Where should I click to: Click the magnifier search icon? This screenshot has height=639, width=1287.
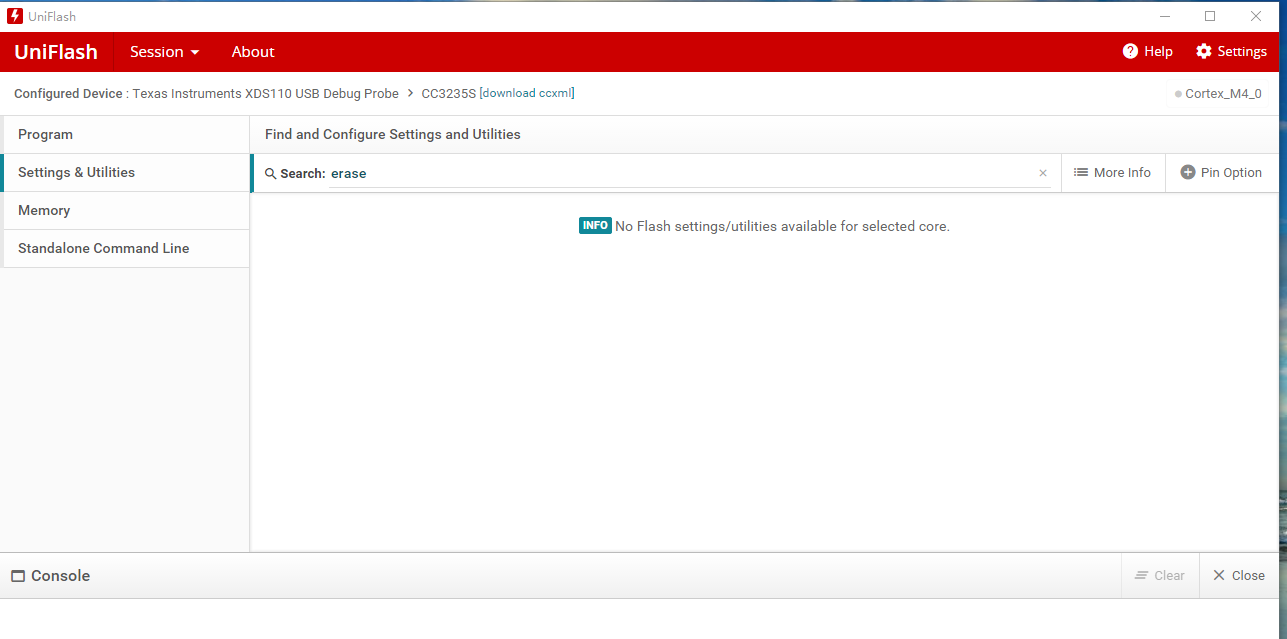pyautogui.click(x=270, y=174)
